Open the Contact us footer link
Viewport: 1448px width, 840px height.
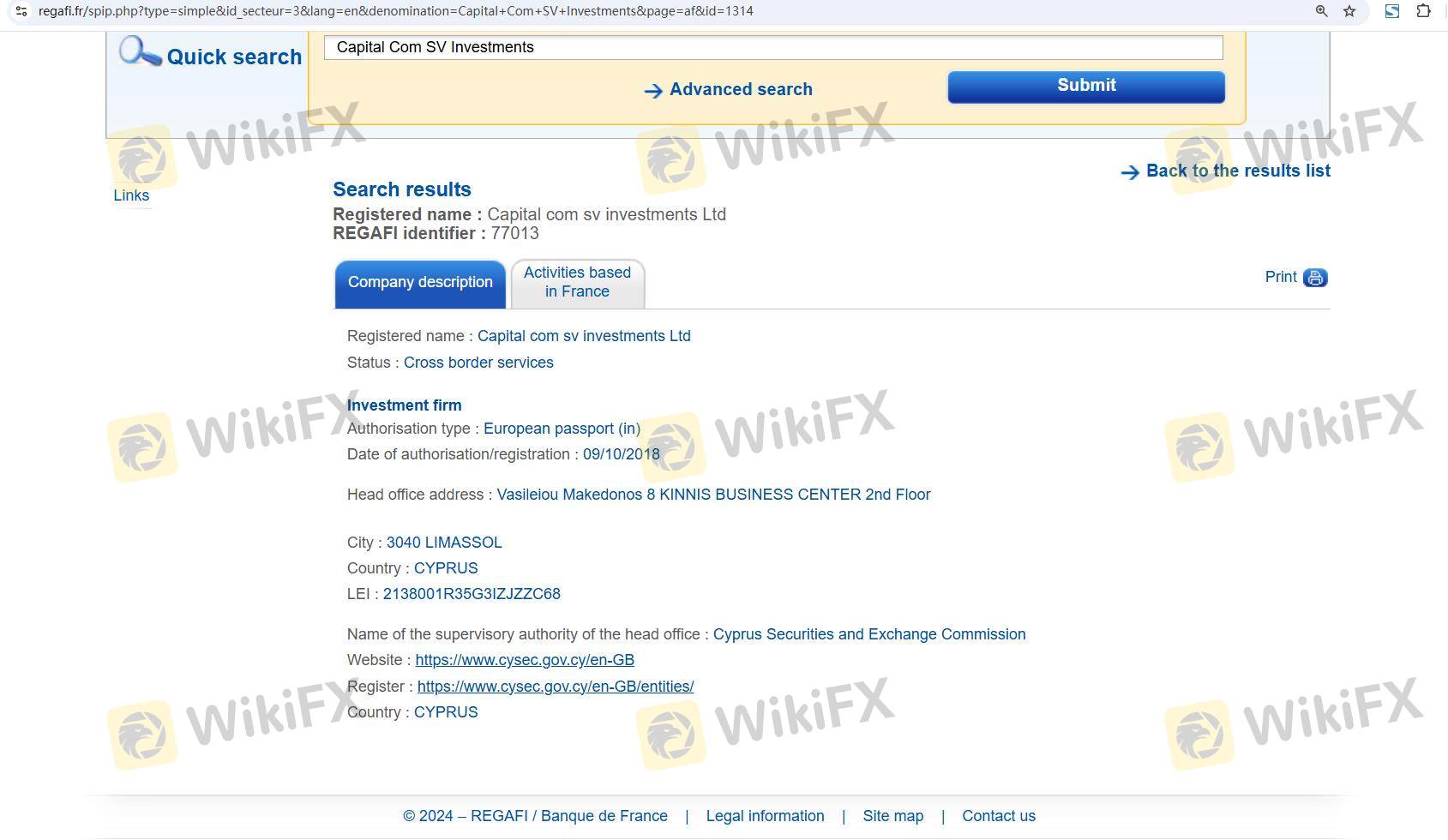tap(999, 816)
